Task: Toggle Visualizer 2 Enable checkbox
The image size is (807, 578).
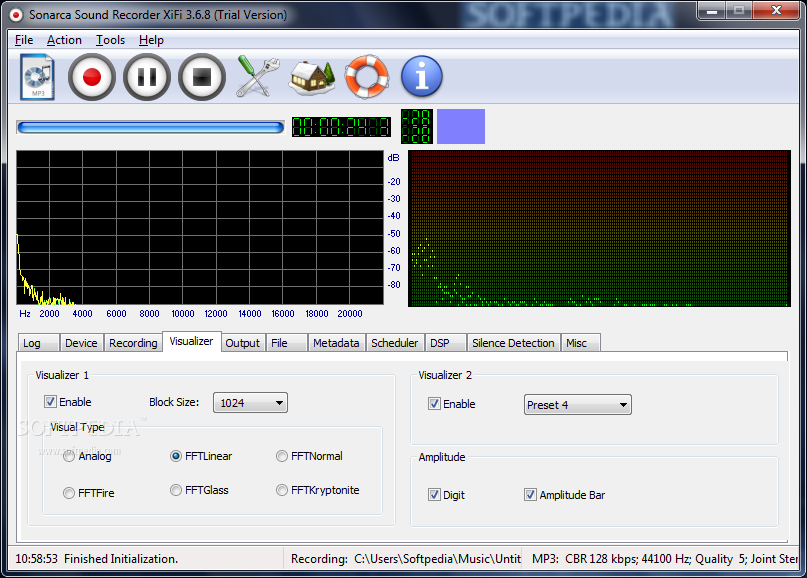Action: point(452,404)
